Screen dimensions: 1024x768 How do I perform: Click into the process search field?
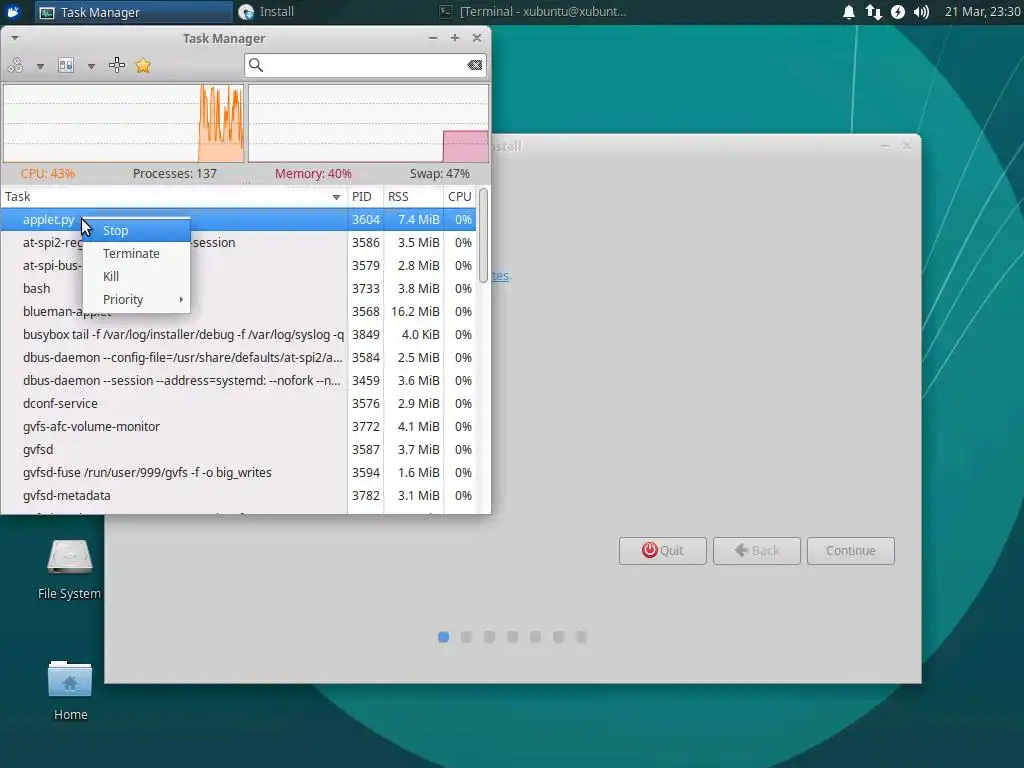coord(365,65)
